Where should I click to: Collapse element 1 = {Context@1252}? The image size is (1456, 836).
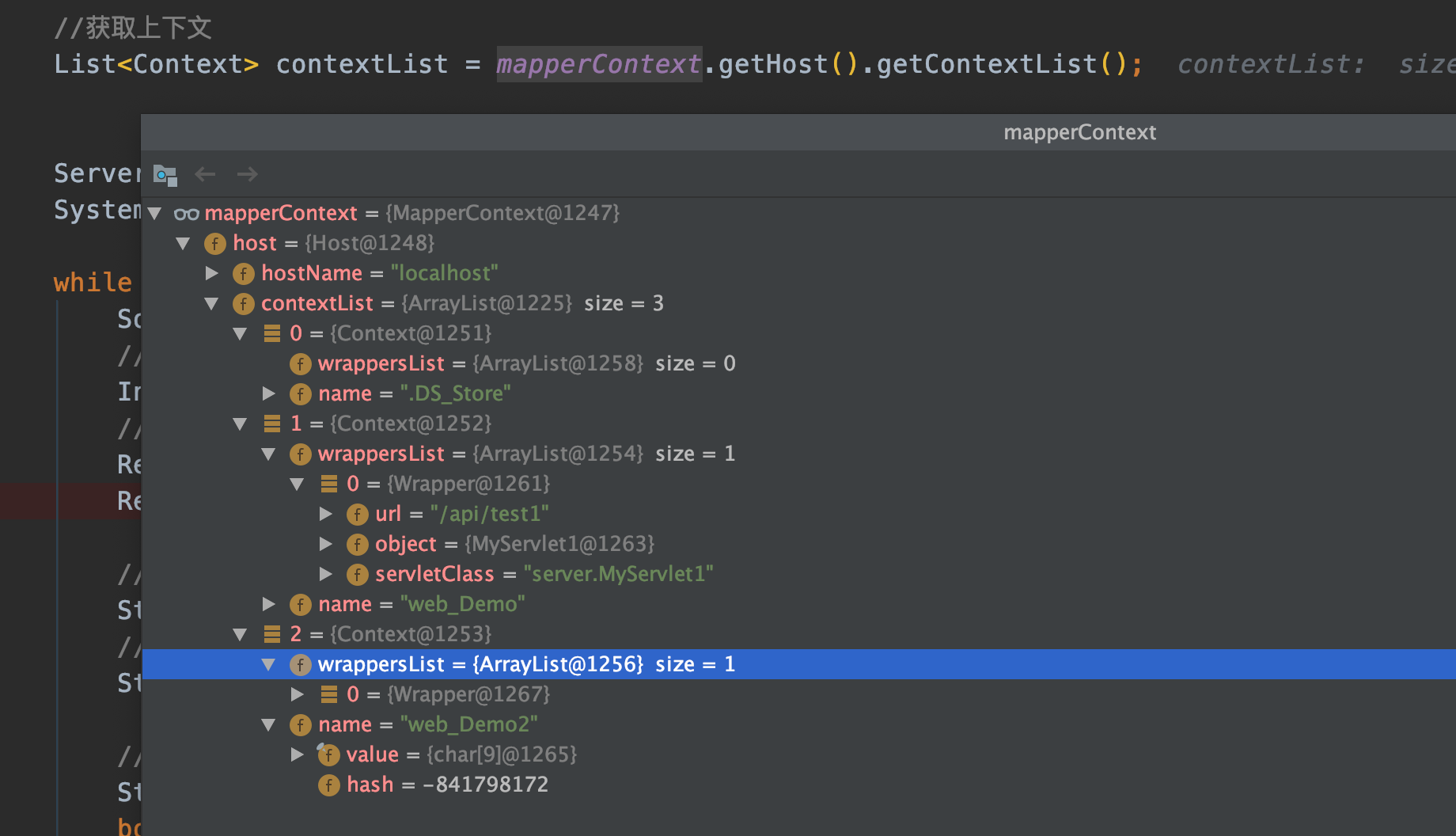pos(241,424)
